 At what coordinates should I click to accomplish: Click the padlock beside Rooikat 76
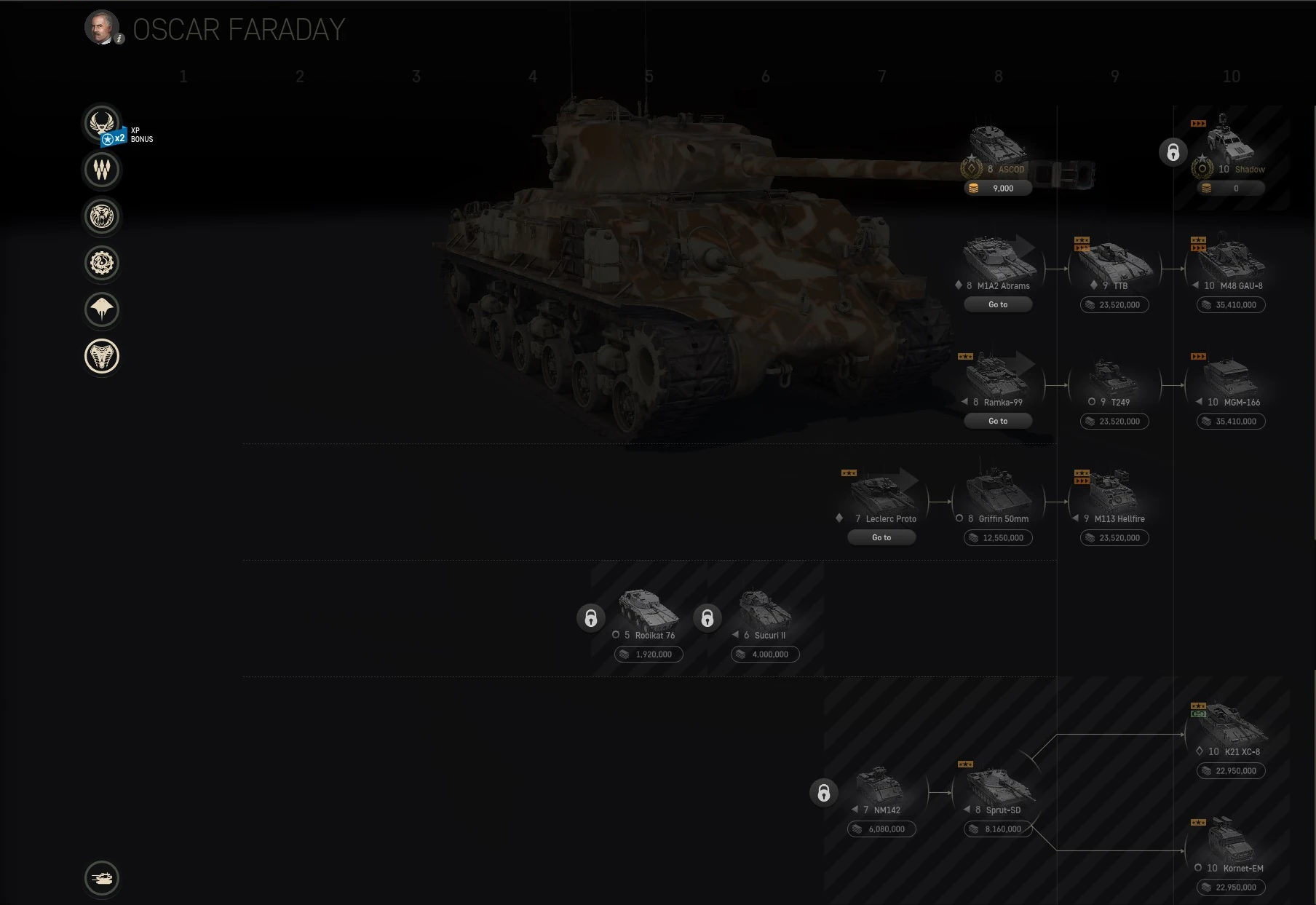[x=591, y=618]
